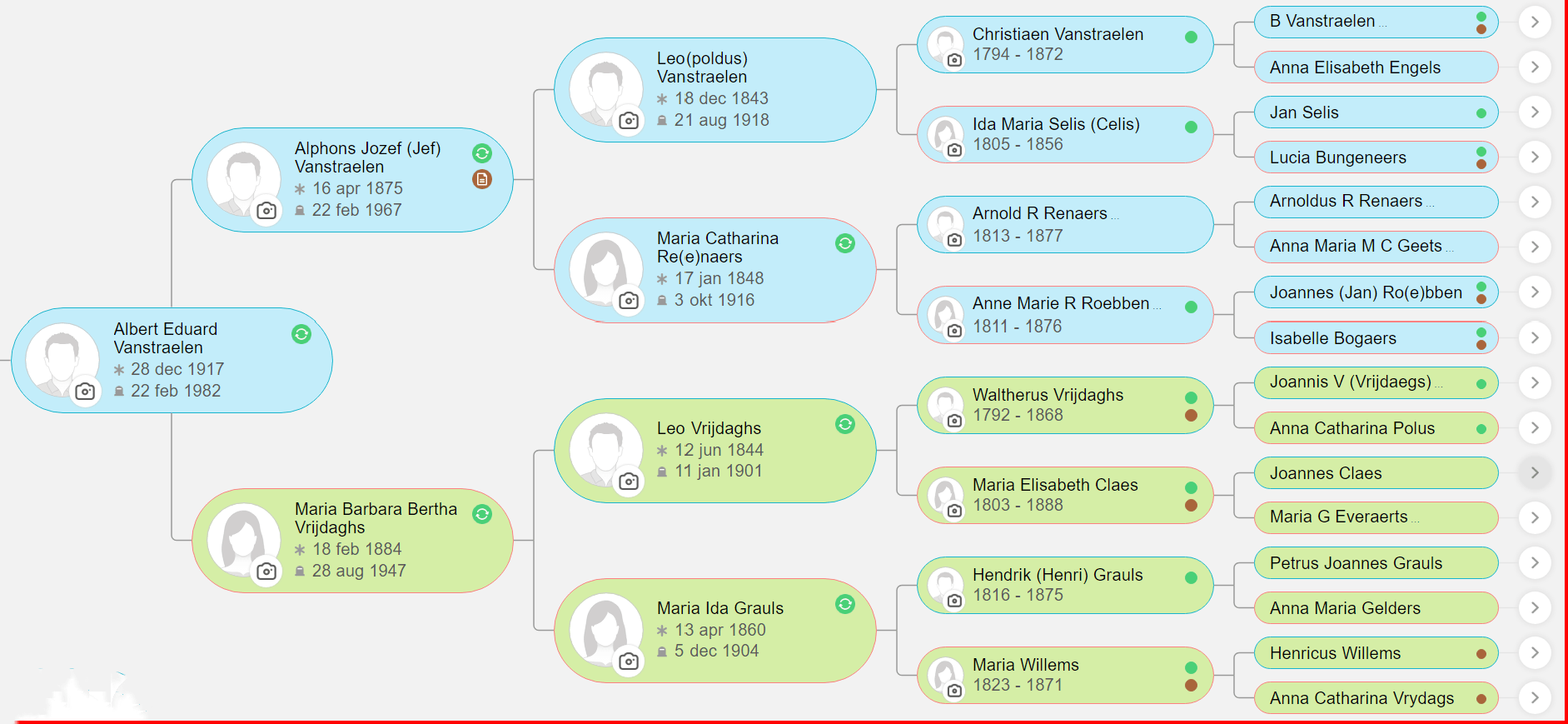The width and height of the screenshot is (1568, 724).
Task: Click camera icon on Maria Catharina Re(e)naers
Action: [x=629, y=300]
